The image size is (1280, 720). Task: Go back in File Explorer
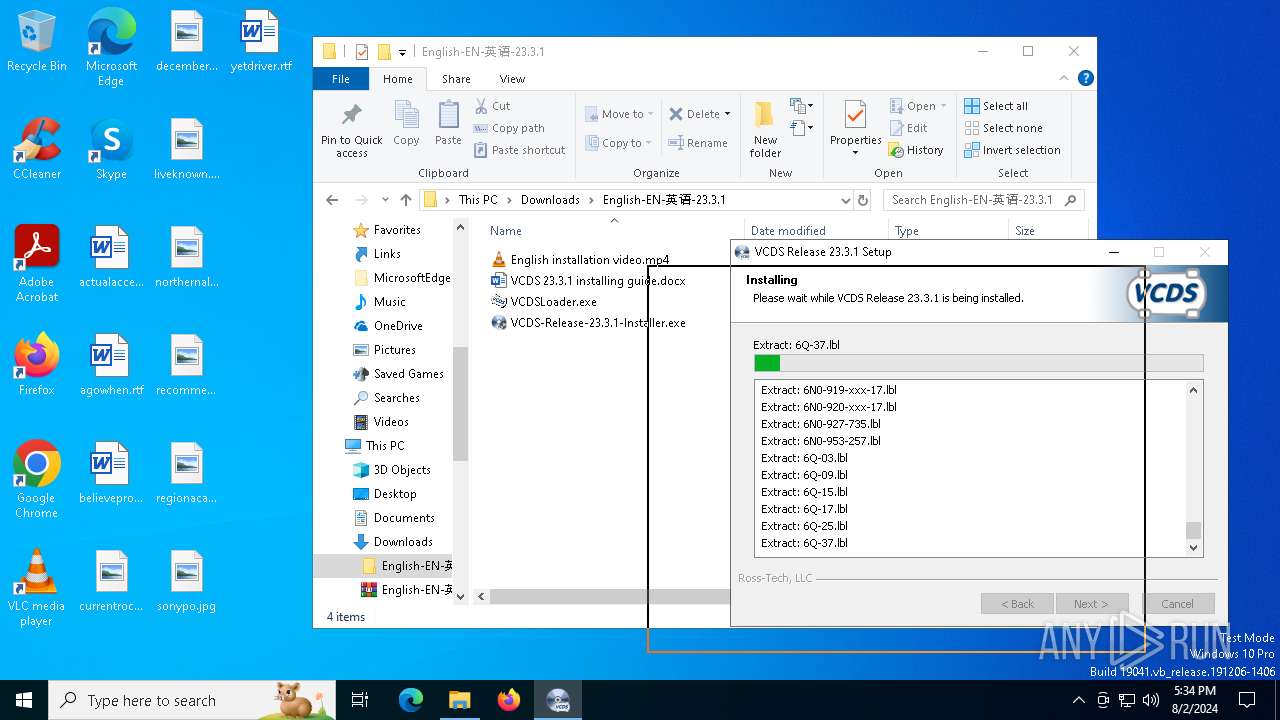pyautogui.click(x=332, y=200)
